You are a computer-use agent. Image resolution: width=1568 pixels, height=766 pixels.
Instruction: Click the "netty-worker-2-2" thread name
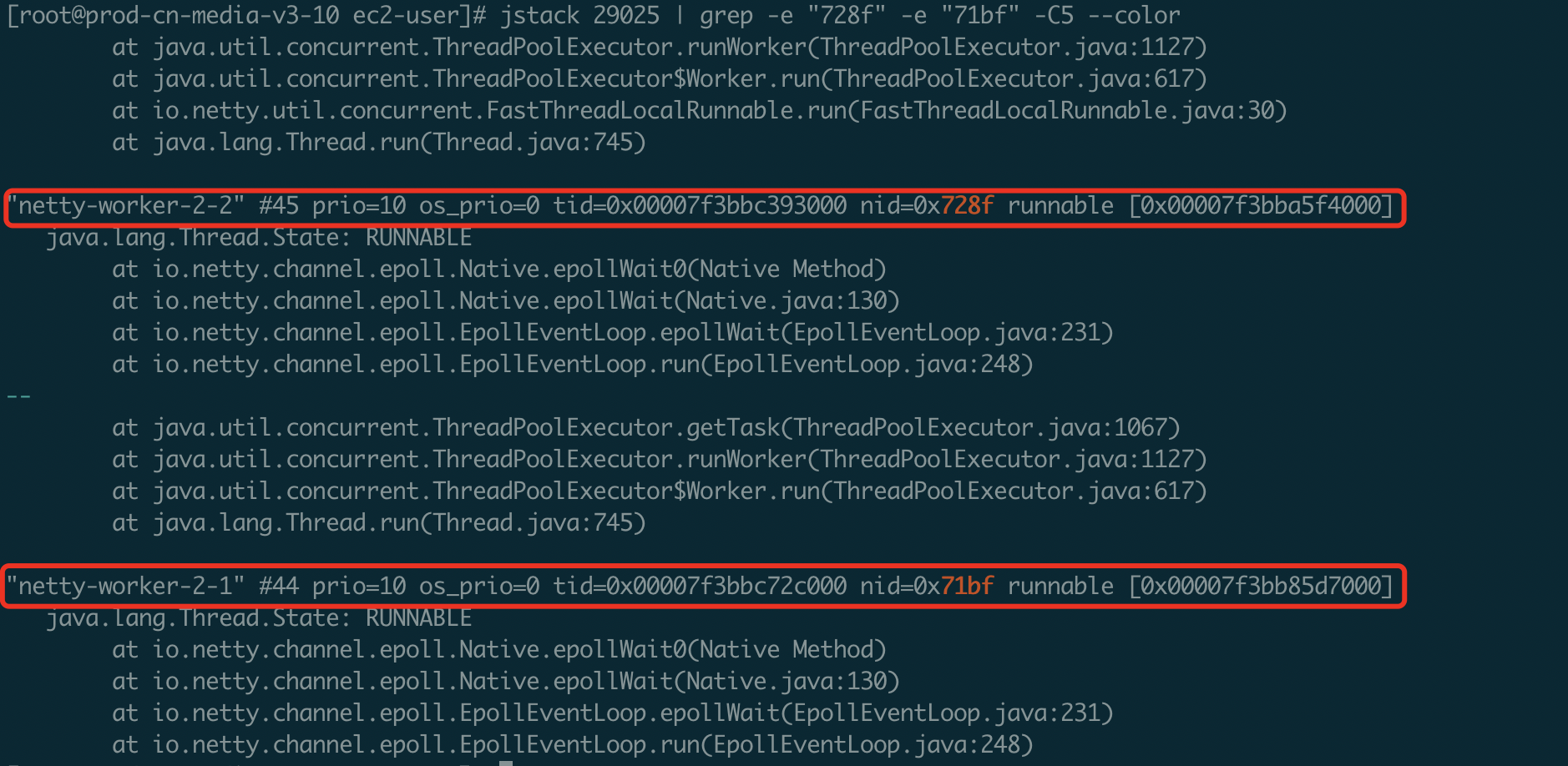(x=125, y=206)
